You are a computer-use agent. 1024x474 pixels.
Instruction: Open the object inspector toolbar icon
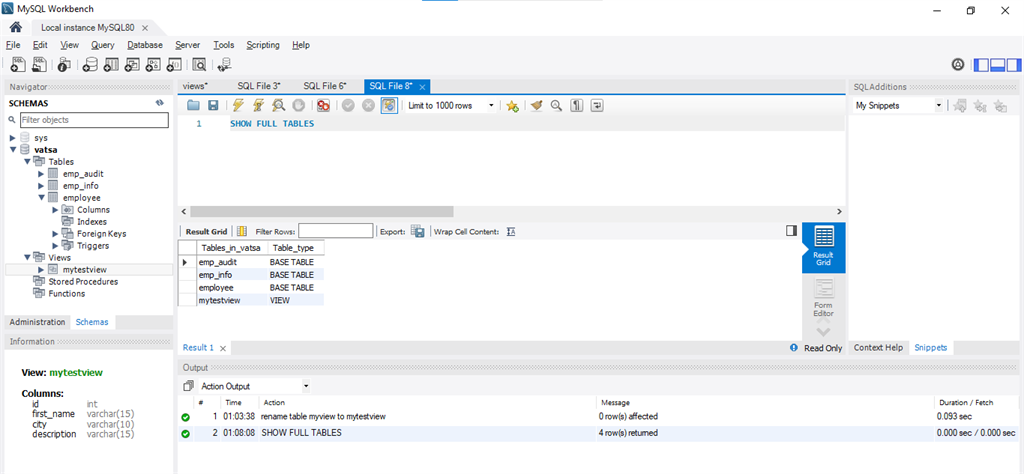coord(64,64)
